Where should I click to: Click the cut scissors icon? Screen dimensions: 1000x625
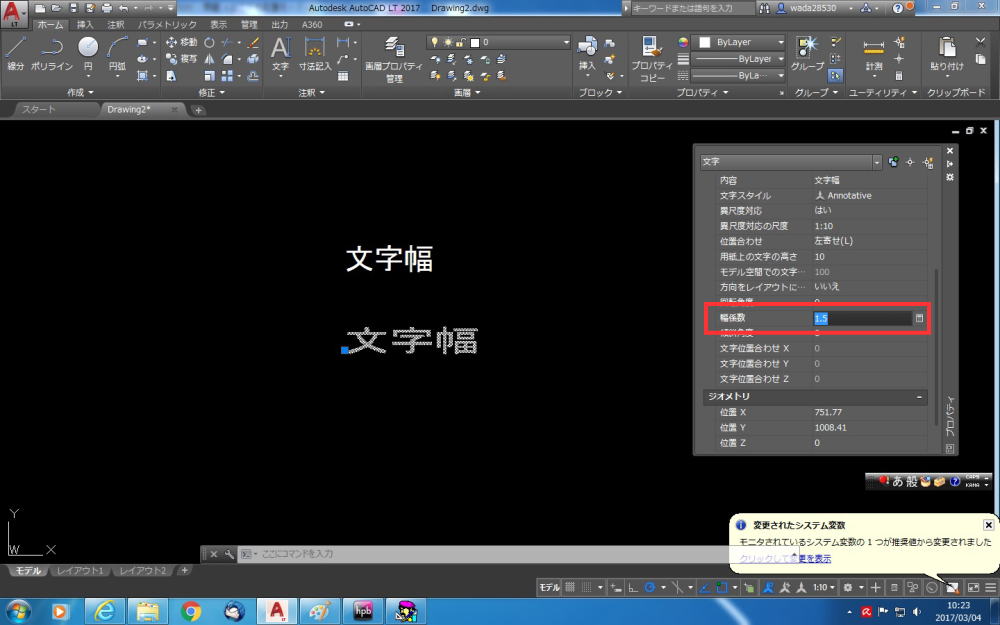(x=981, y=42)
